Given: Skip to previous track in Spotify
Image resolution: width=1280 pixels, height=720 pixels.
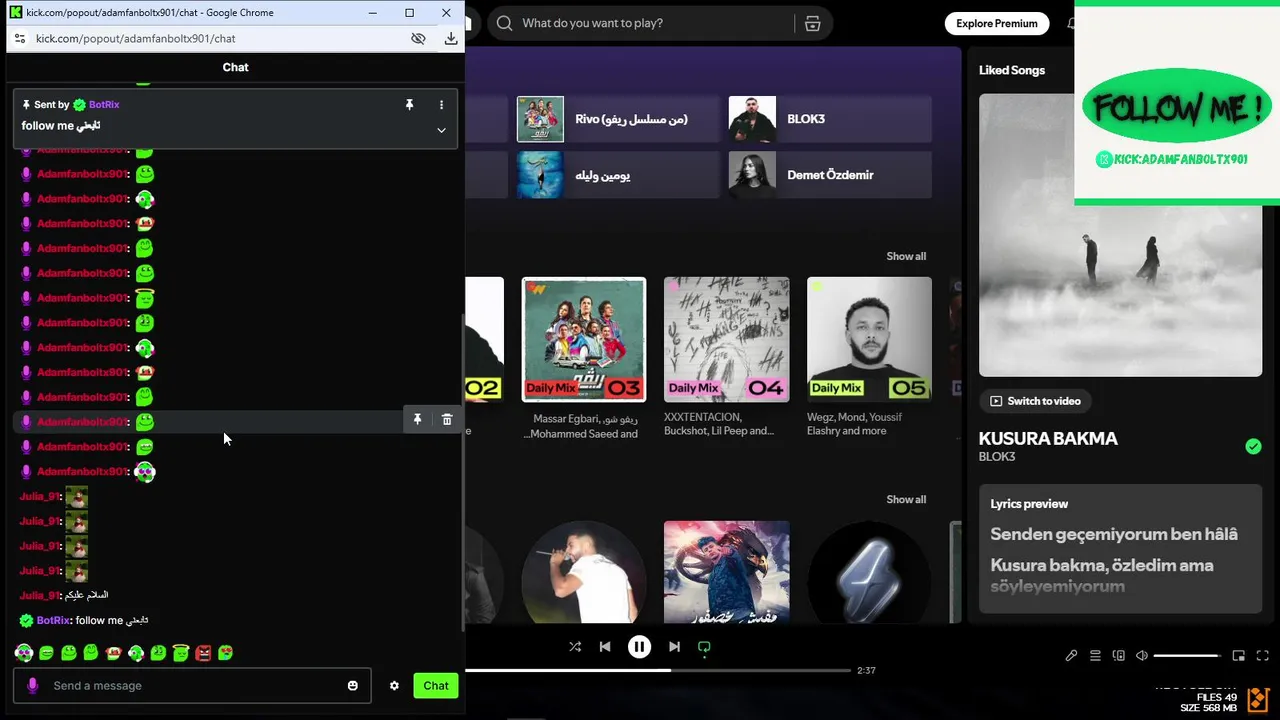Looking at the screenshot, I should pyautogui.click(x=605, y=647).
